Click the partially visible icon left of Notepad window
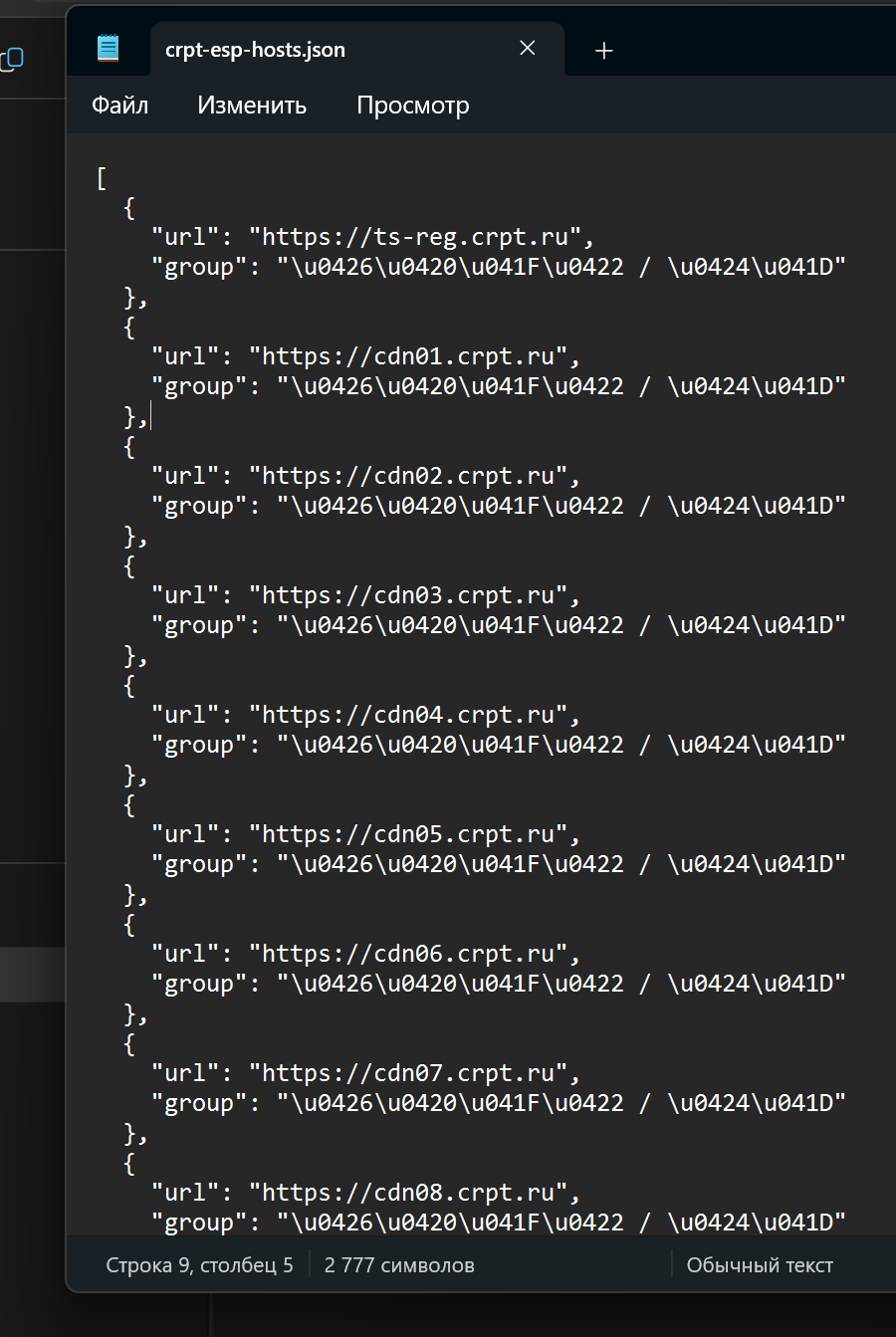 click(x=12, y=59)
